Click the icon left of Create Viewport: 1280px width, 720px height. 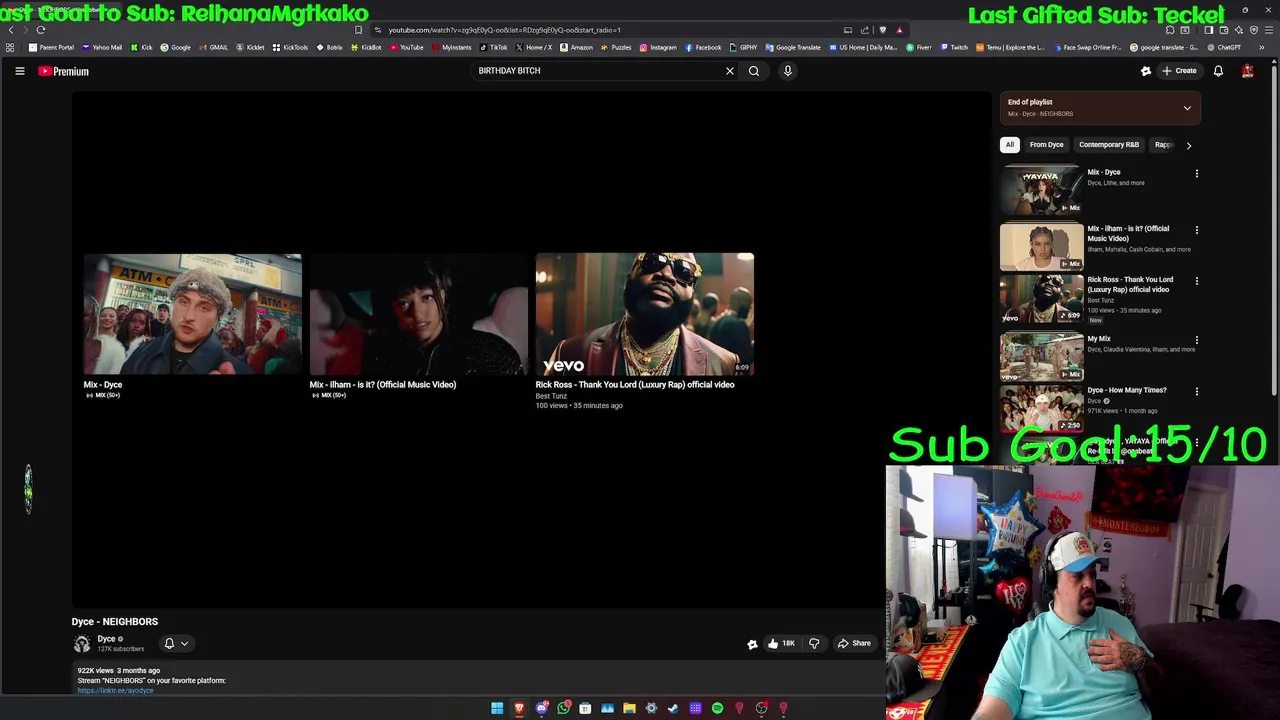tap(1146, 71)
